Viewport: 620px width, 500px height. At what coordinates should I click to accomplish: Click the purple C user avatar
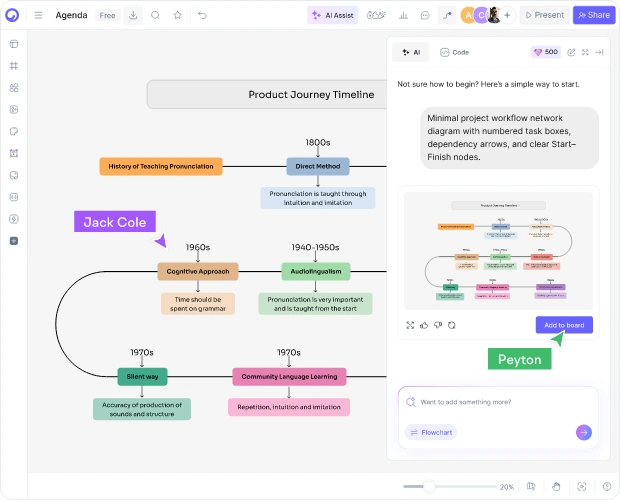pos(481,15)
